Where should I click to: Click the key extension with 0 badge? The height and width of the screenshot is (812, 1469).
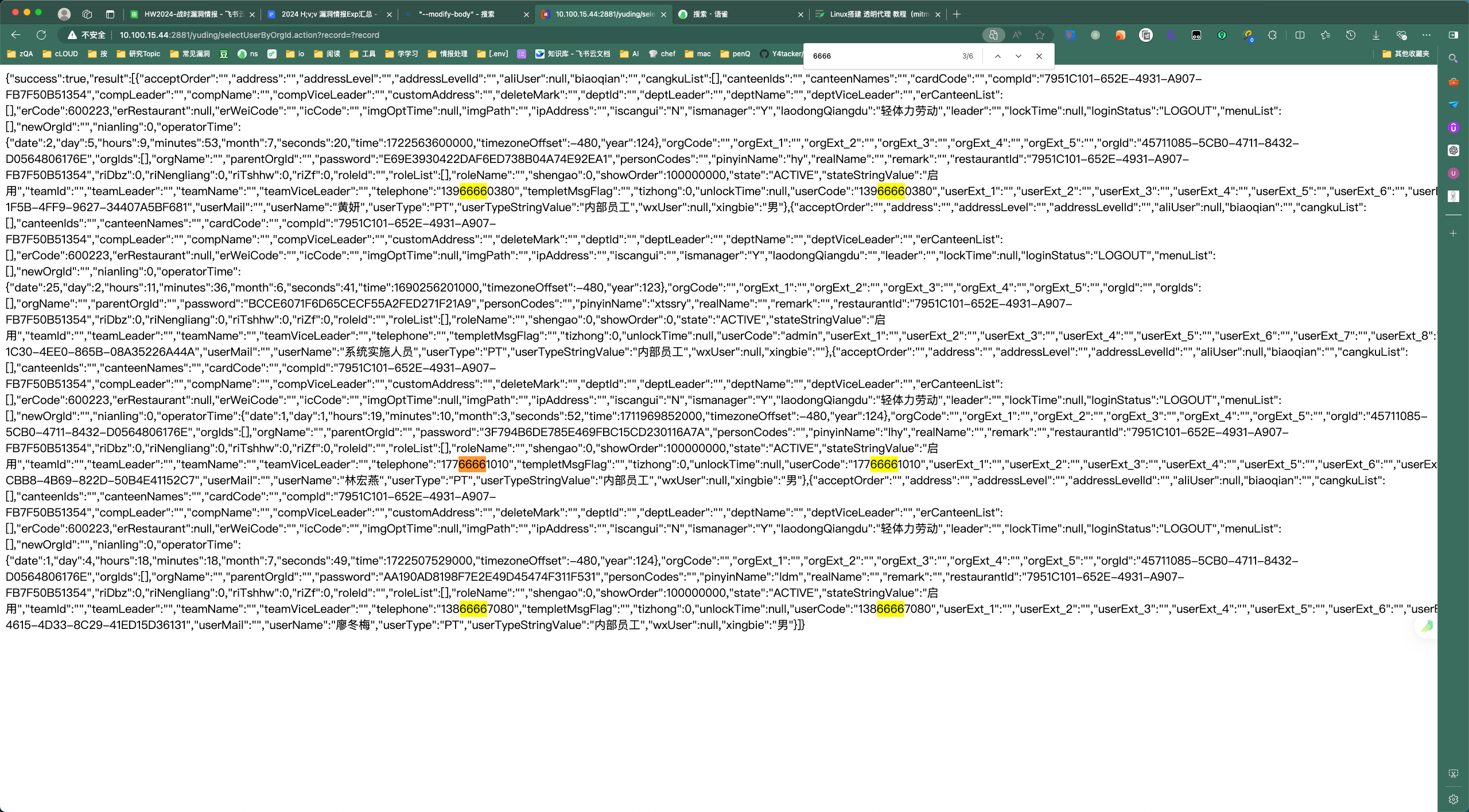[x=1248, y=36]
